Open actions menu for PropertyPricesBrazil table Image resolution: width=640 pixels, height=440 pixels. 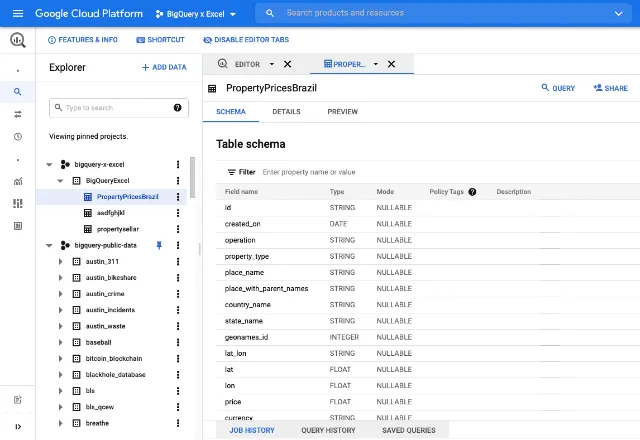pos(178,197)
